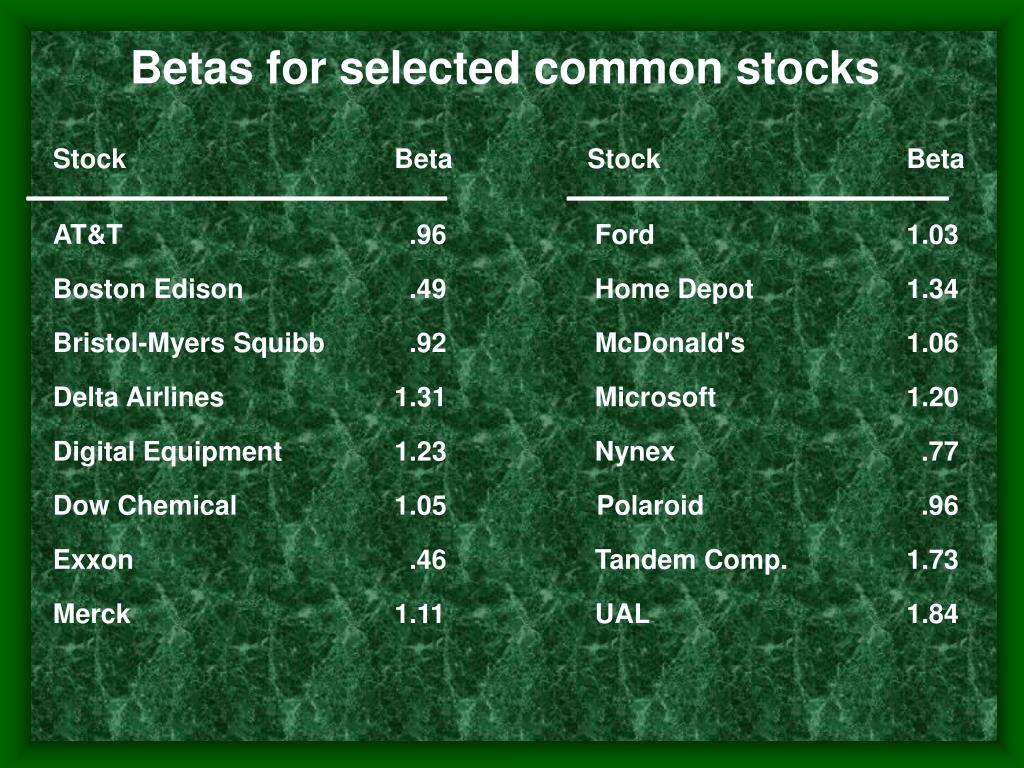Click the Microsoft stock name
The height and width of the screenshot is (768, 1024).
pos(656,397)
